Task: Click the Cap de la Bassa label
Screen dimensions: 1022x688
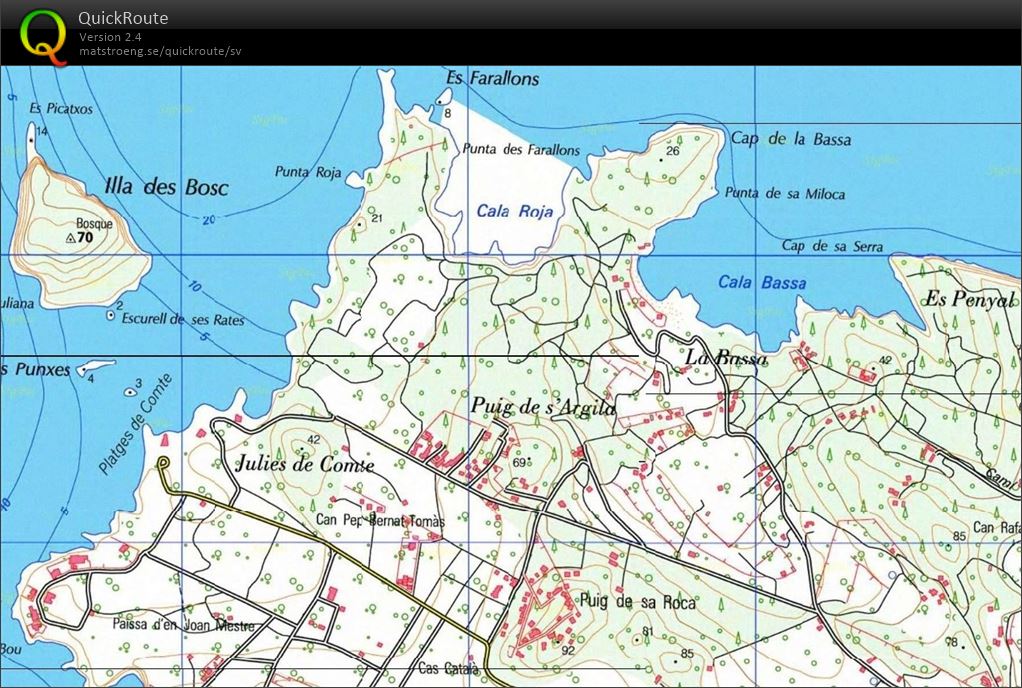Action: click(x=791, y=139)
